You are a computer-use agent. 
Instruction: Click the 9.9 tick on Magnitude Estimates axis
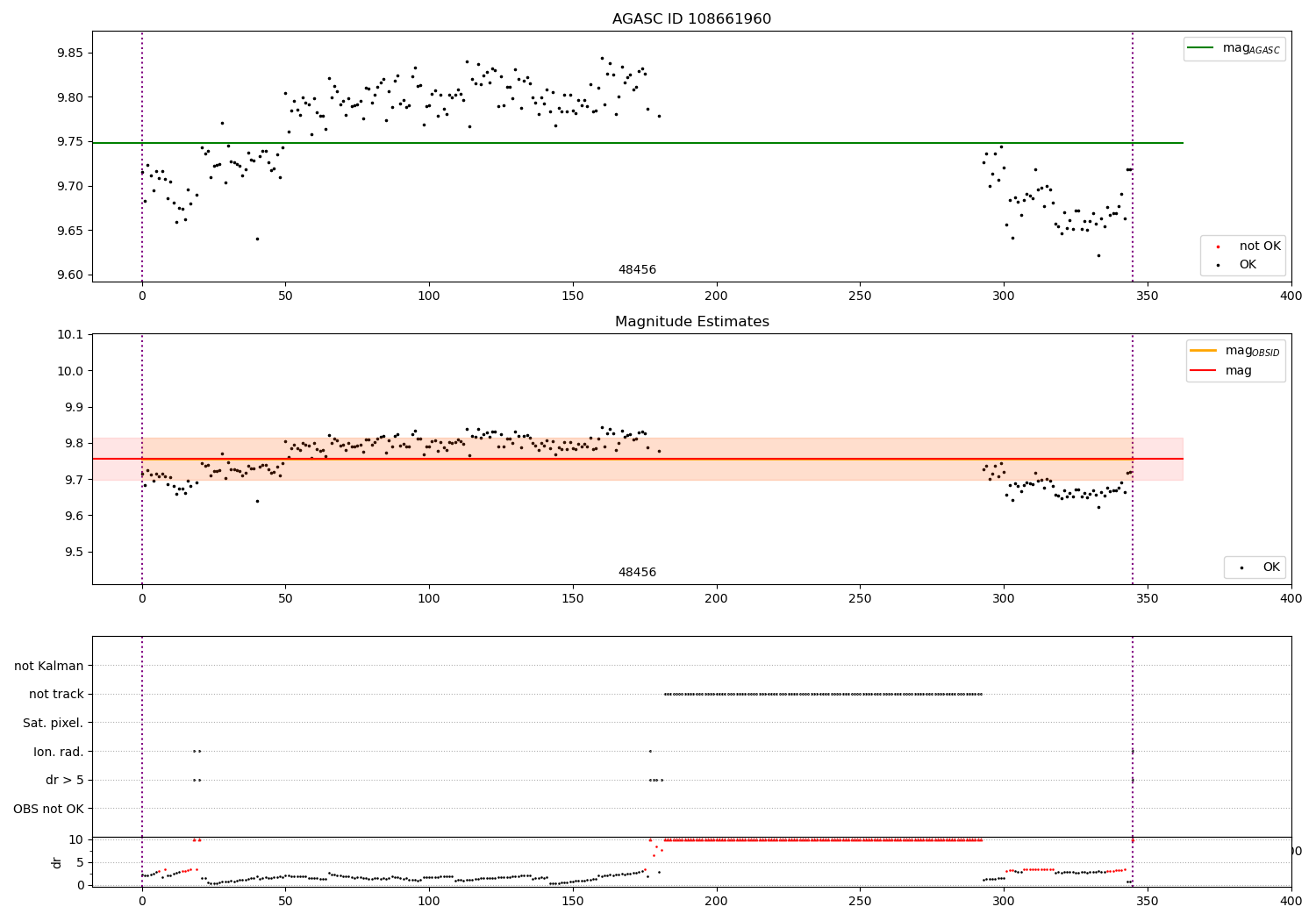(x=75, y=407)
